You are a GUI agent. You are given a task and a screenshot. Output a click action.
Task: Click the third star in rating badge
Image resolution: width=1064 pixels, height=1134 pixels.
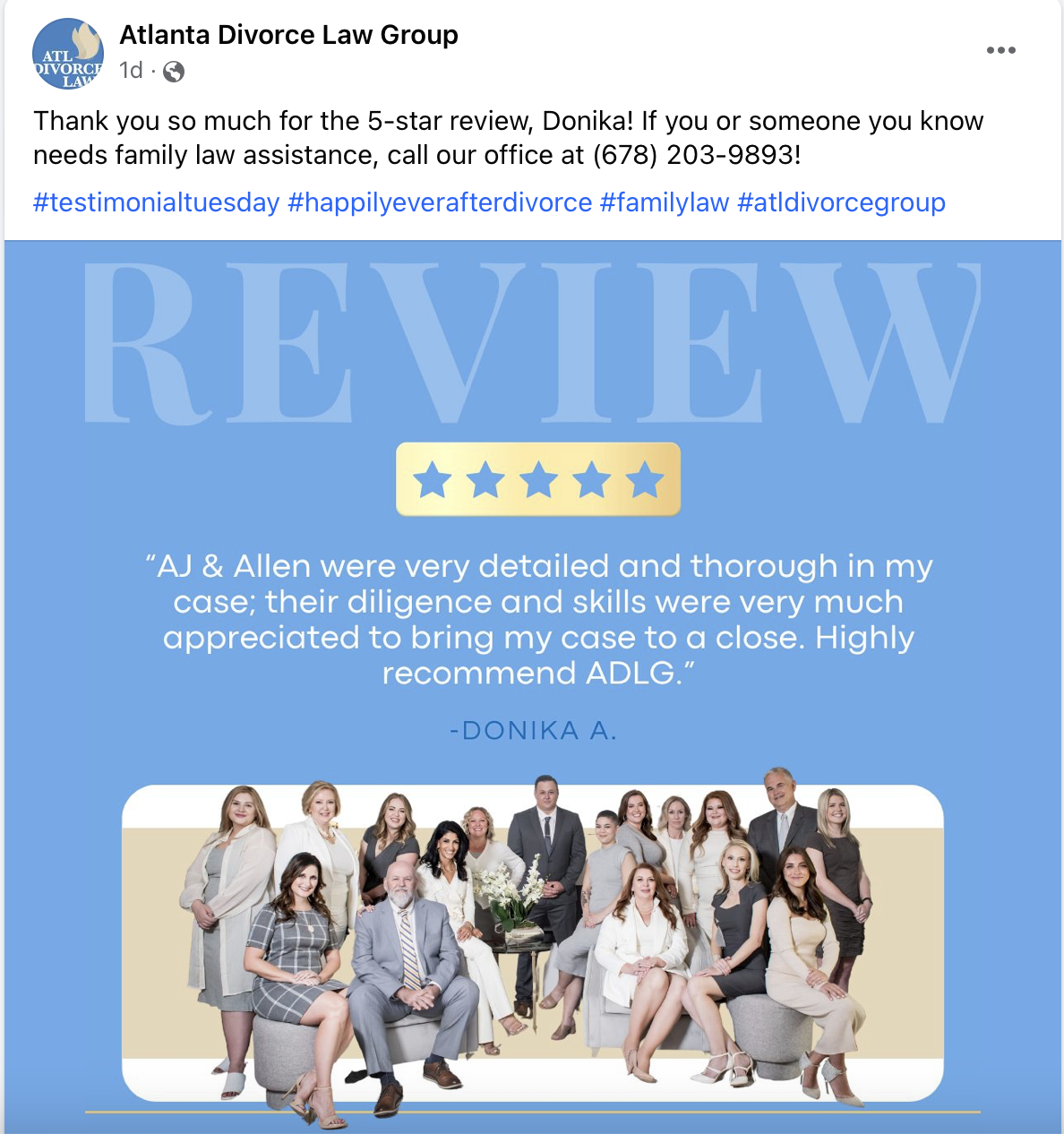point(539,479)
